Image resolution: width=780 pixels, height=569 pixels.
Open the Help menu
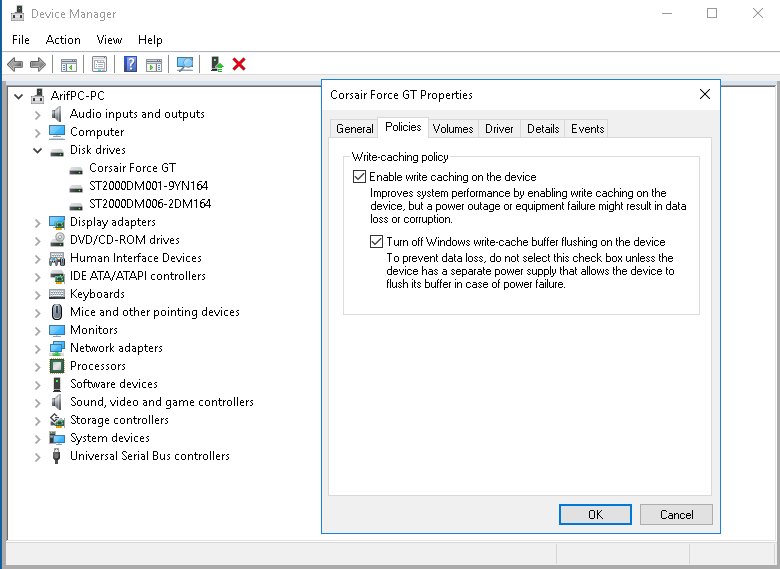(150, 40)
